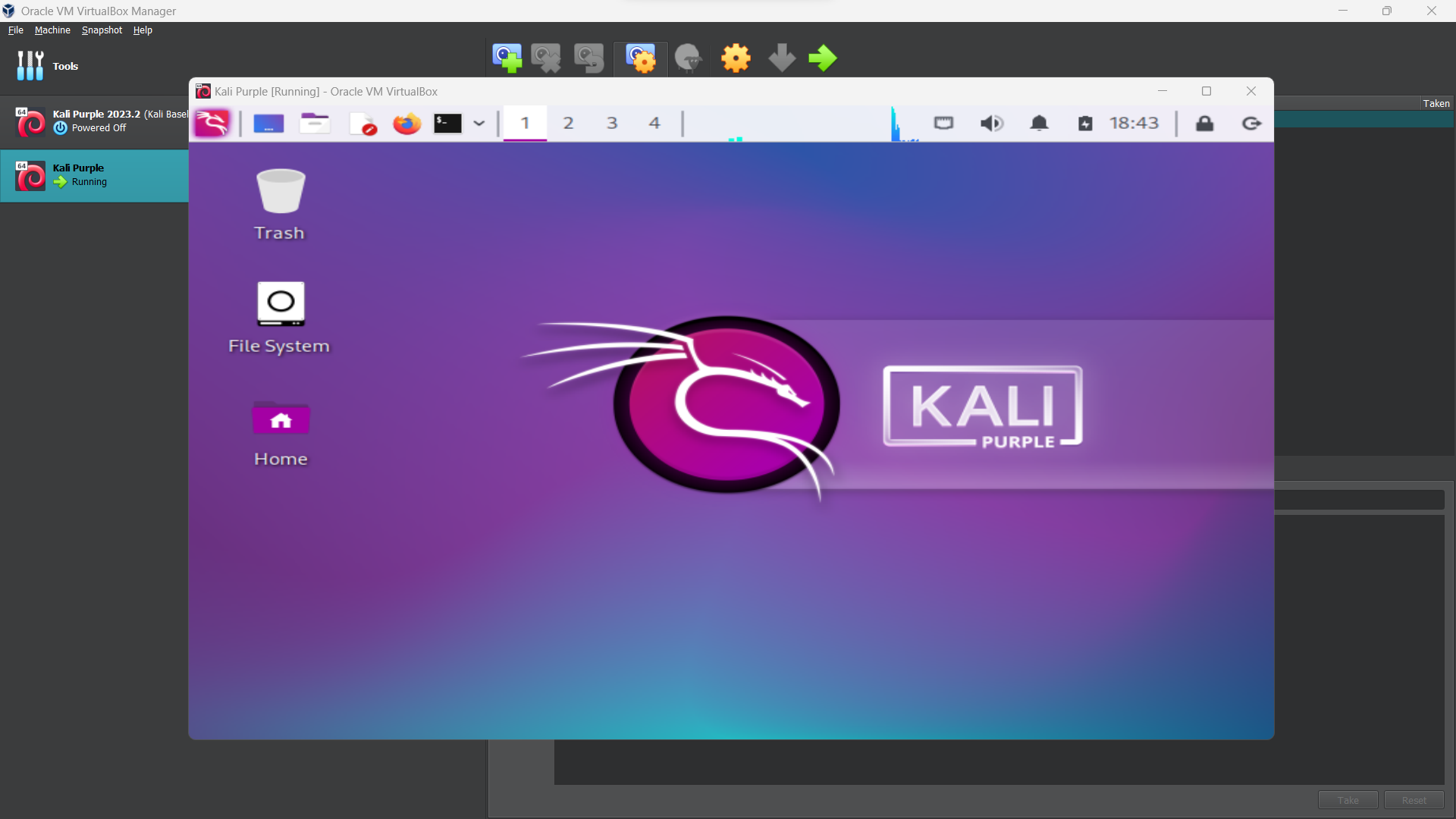The image size is (1456, 819).
Task: Switch to workspace 3
Action: point(612,123)
